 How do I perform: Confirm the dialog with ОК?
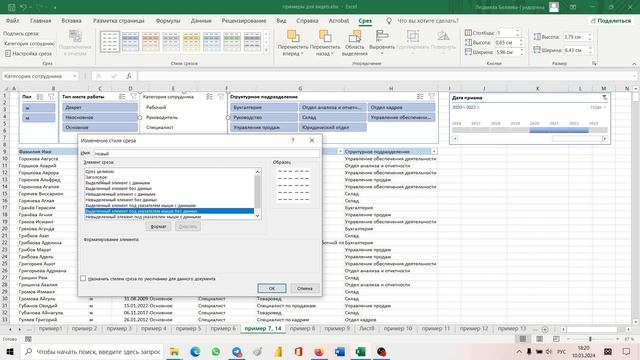(272, 288)
